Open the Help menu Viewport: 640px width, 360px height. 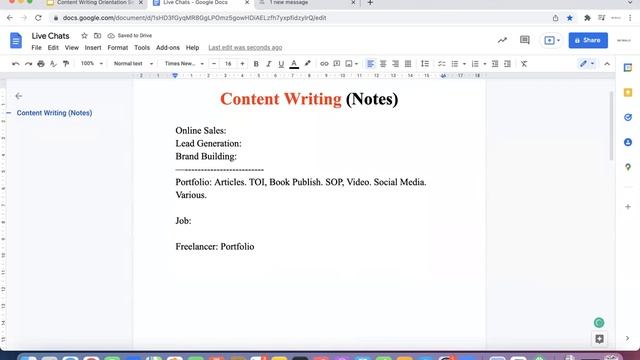[192, 48]
